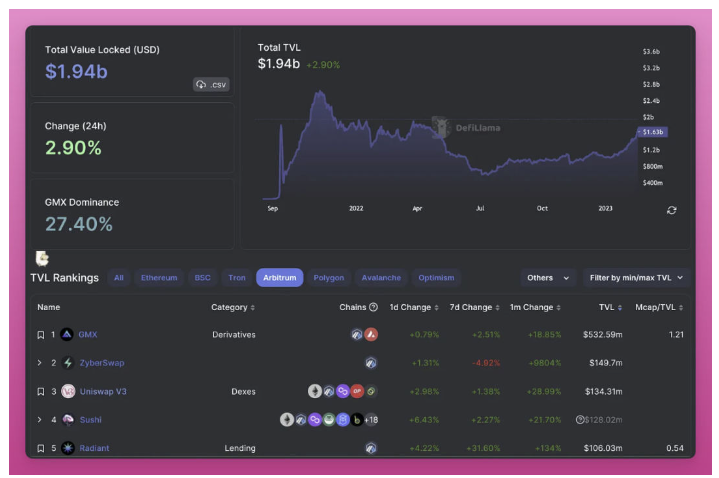
Task: Click Optimism chain icon in Uniswap V3 row
Action: coord(357,391)
